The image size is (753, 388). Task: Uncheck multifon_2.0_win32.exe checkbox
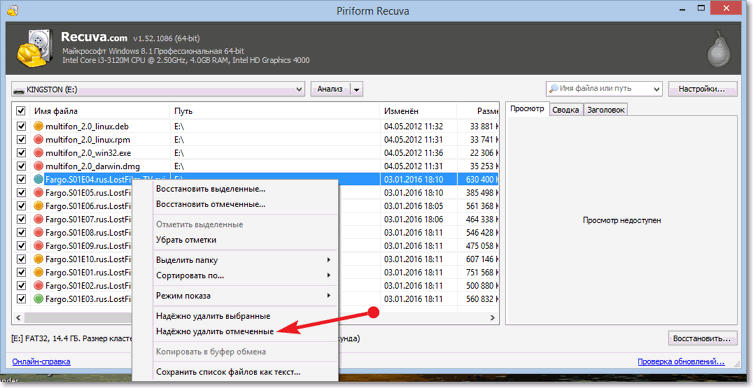[x=21, y=153]
